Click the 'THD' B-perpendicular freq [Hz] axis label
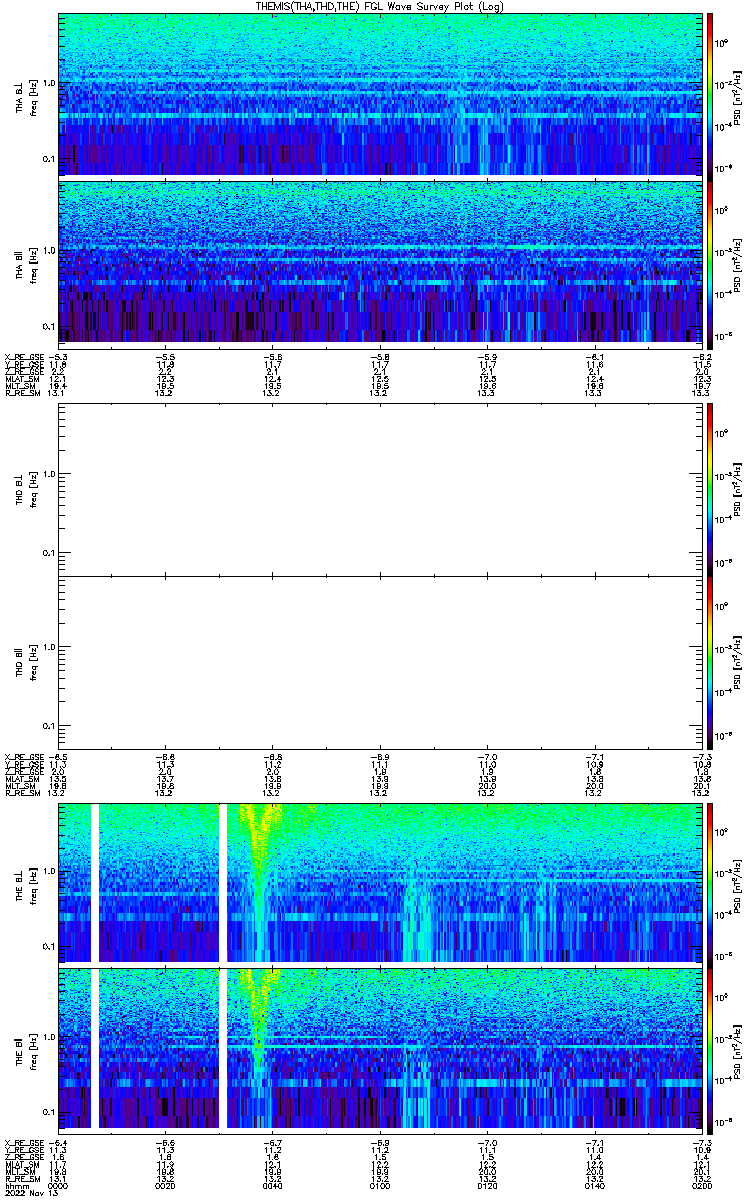 point(26,490)
